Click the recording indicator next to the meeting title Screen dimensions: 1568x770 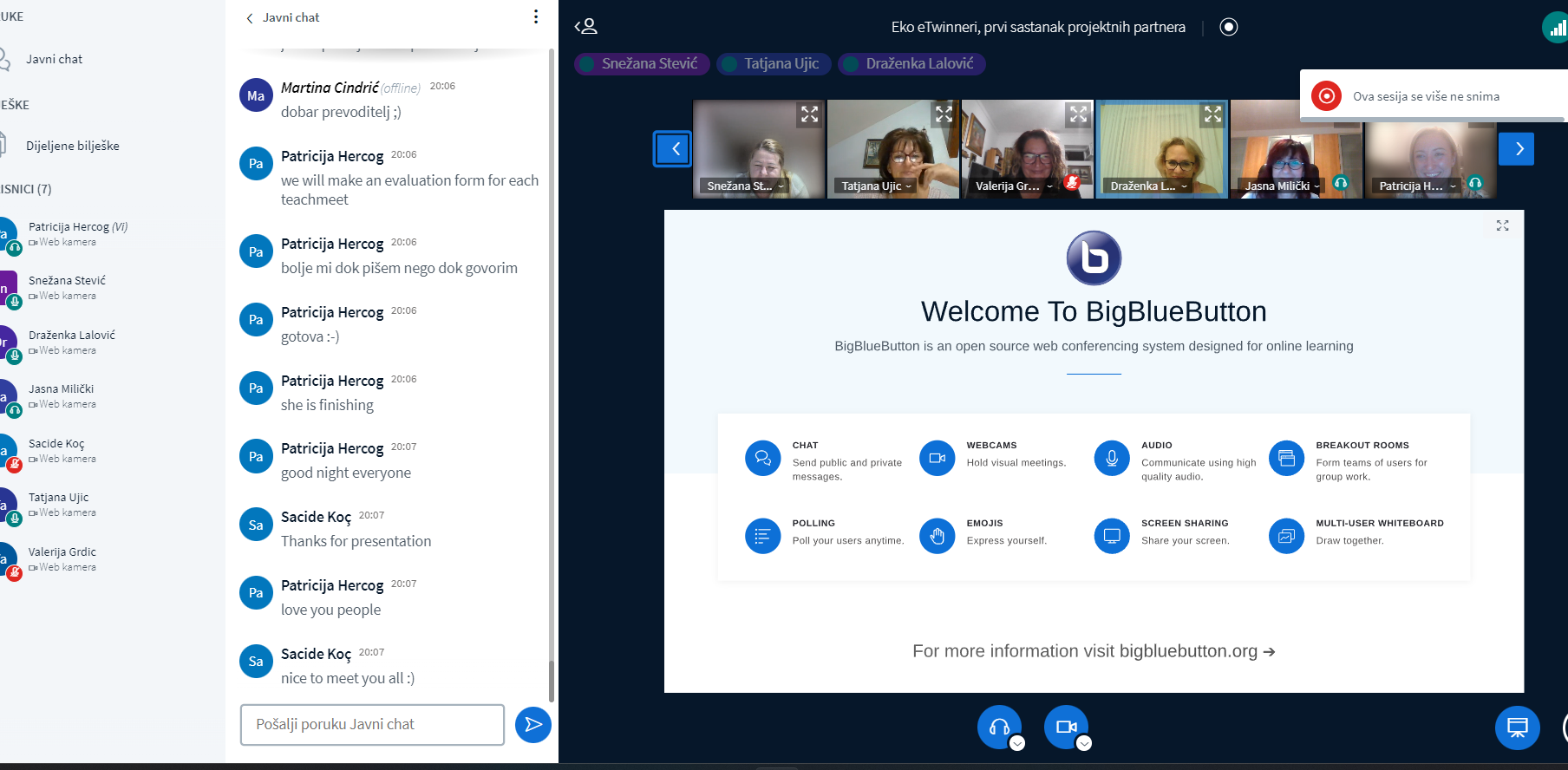pos(1229,27)
